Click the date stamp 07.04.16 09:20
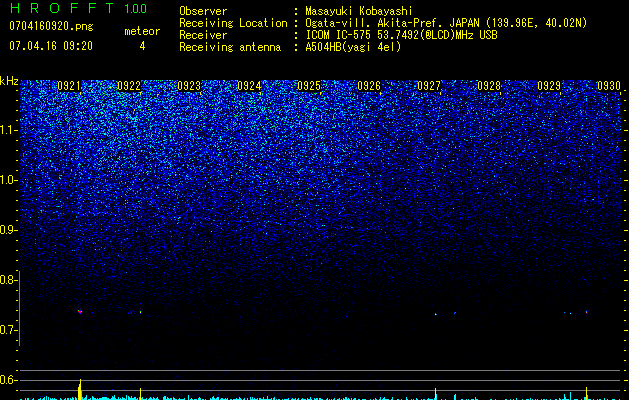Viewport: 629px width, 400px height. pos(51,46)
